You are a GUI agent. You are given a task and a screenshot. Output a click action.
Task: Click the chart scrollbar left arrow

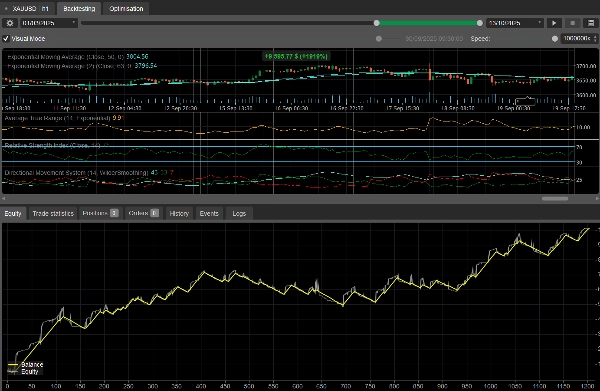[x=3, y=199]
